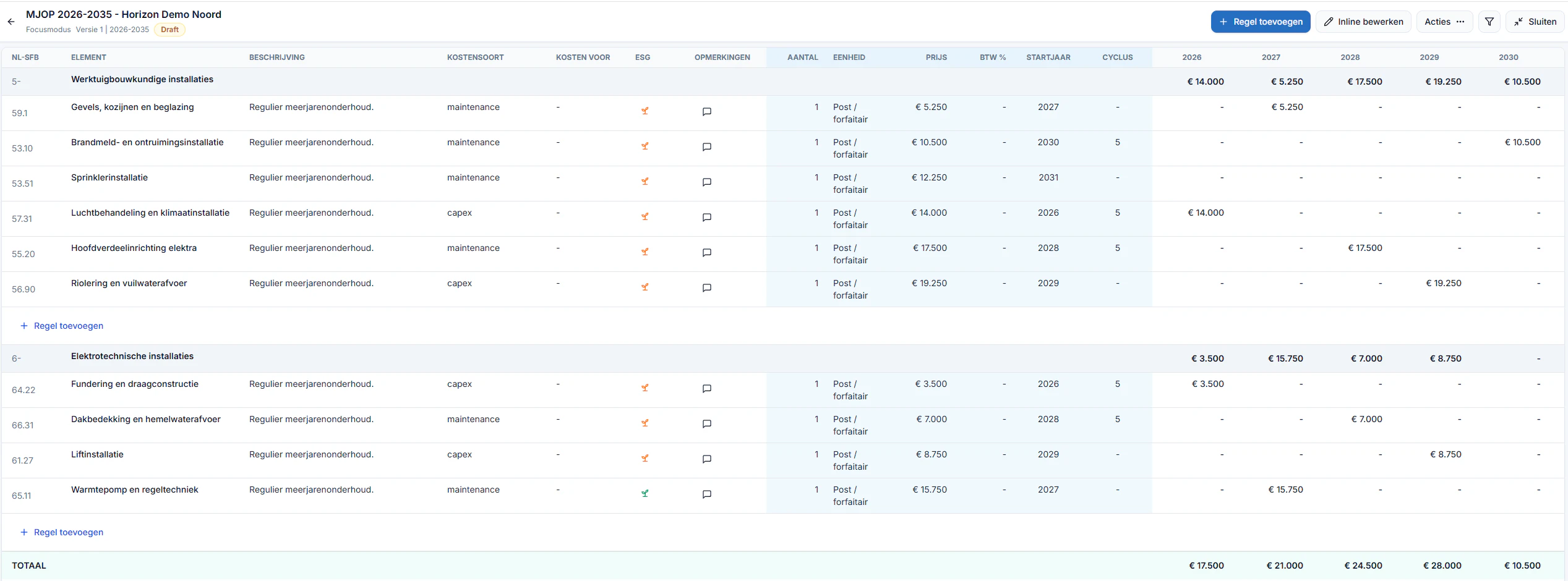1568x581 pixels.
Task: Open comment icon for Dakbedekking en hemelwaterafvoer
Action: 706,424
